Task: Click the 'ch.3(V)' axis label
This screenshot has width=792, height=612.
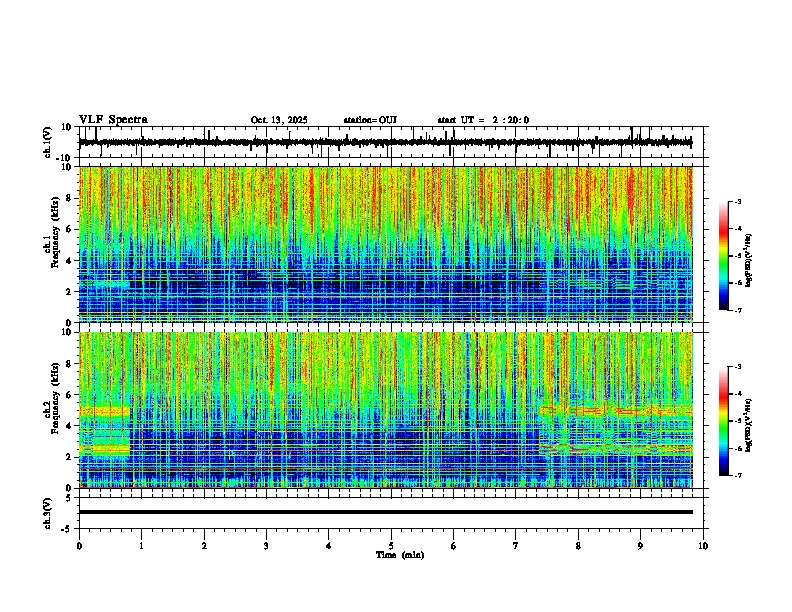Action: point(48,513)
